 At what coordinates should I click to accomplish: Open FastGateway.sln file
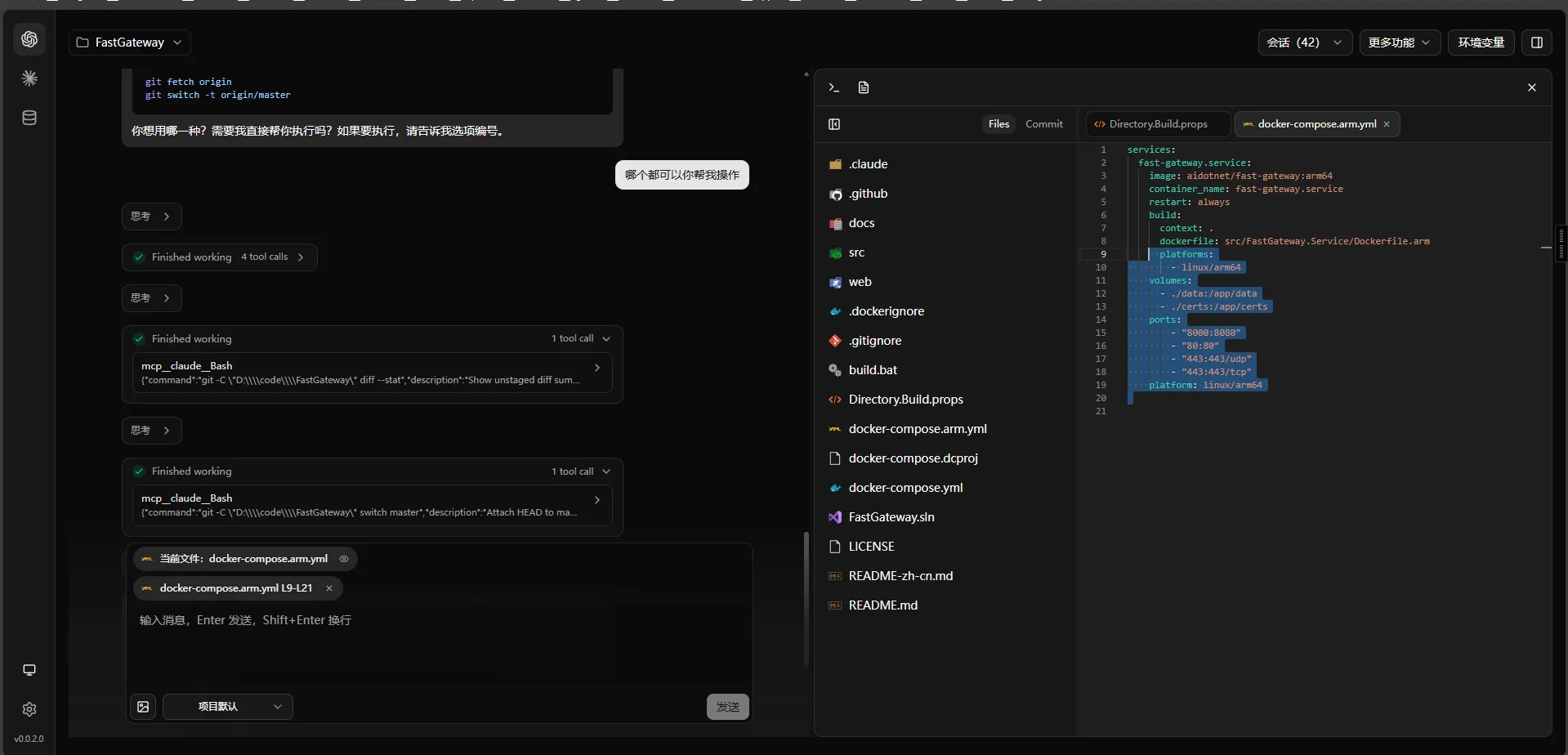(945, 517)
